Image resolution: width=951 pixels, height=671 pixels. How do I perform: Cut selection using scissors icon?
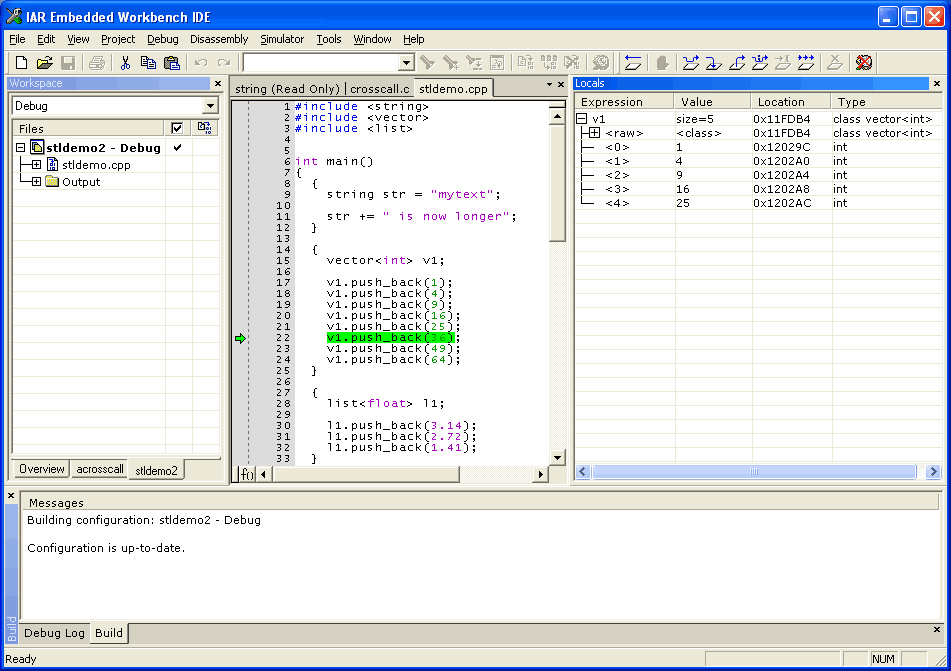point(126,62)
